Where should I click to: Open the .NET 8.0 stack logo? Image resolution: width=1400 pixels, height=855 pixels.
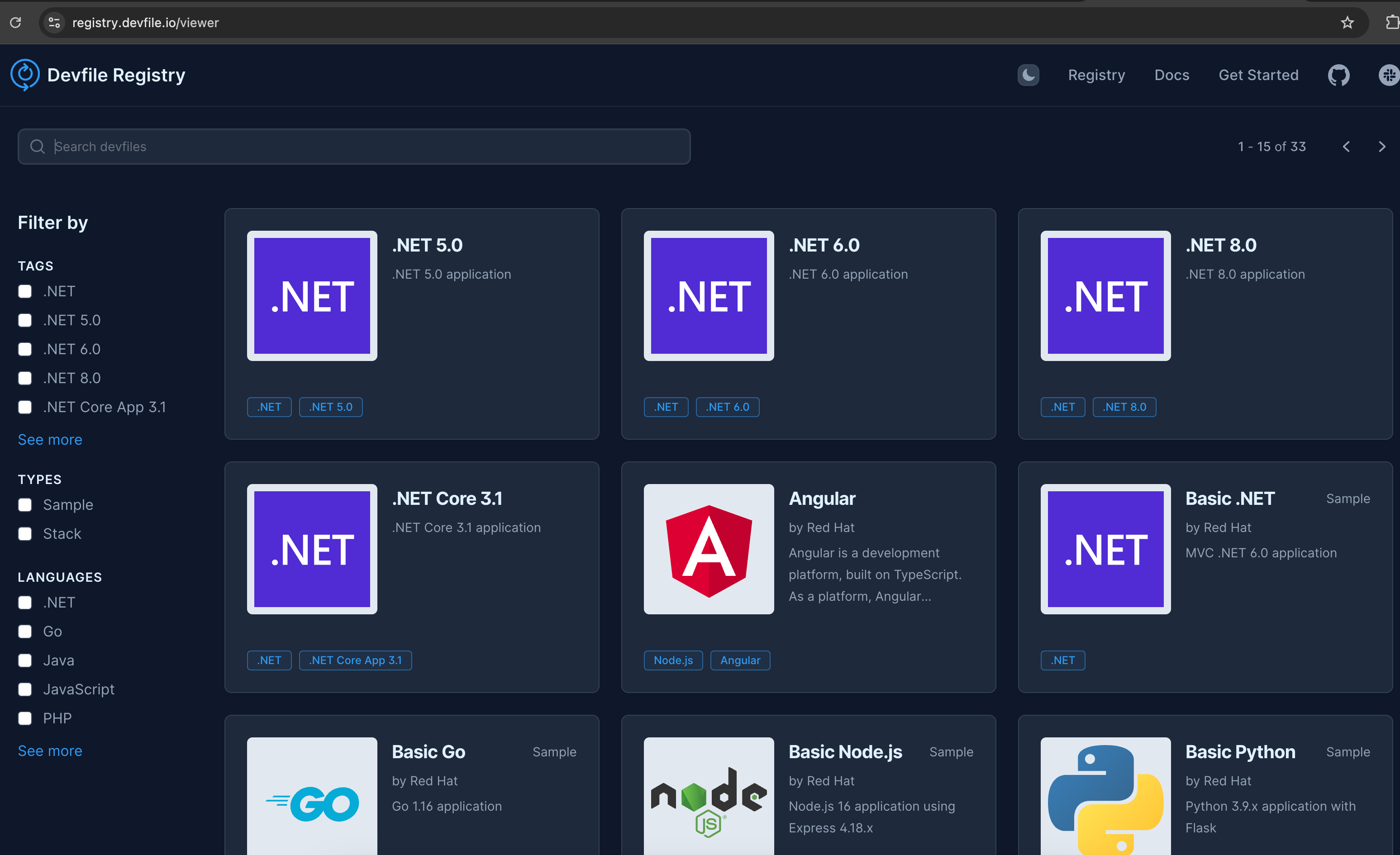click(x=1105, y=295)
